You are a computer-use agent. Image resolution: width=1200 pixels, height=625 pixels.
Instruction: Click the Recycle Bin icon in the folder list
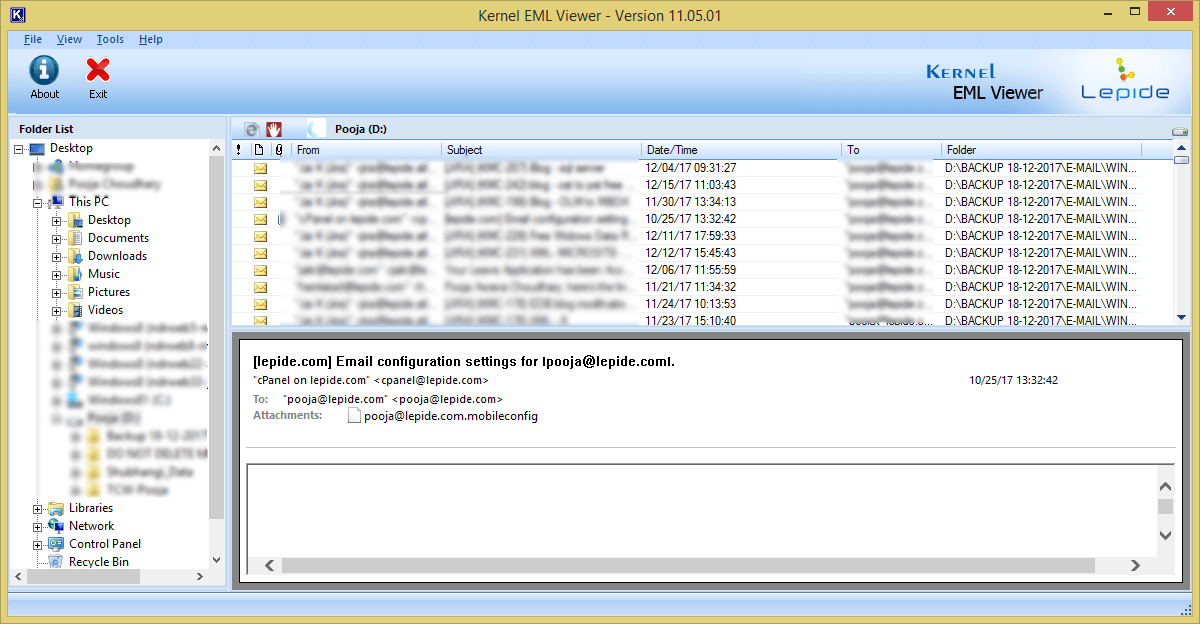tap(56, 562)
